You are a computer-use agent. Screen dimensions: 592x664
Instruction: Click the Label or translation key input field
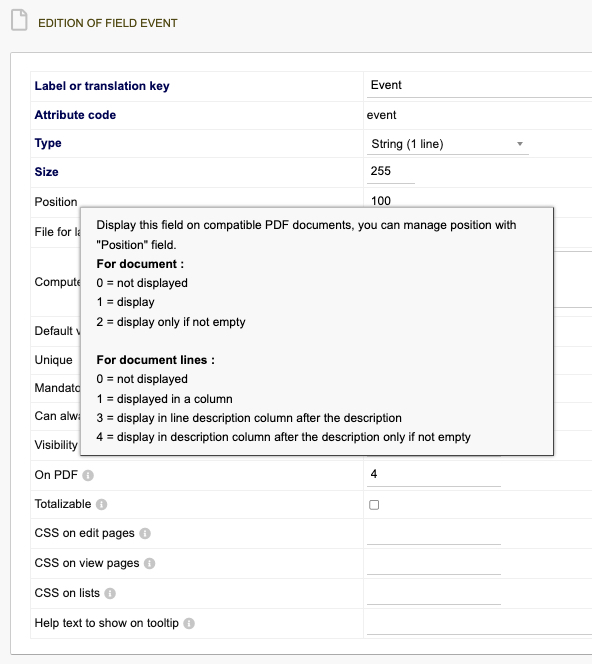click(x=479, y=86)
